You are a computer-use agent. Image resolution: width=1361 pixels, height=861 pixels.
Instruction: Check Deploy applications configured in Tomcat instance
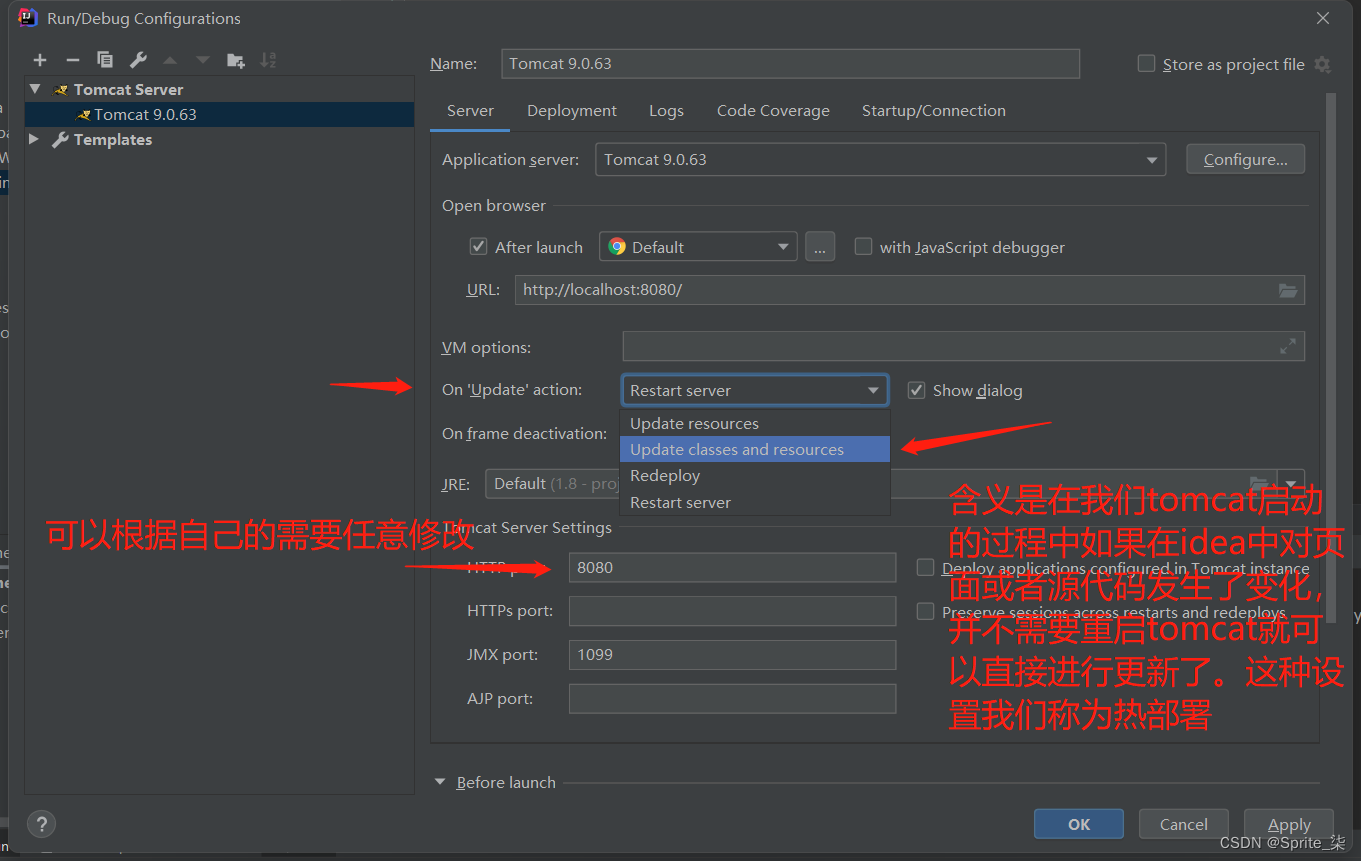point(925,568)
